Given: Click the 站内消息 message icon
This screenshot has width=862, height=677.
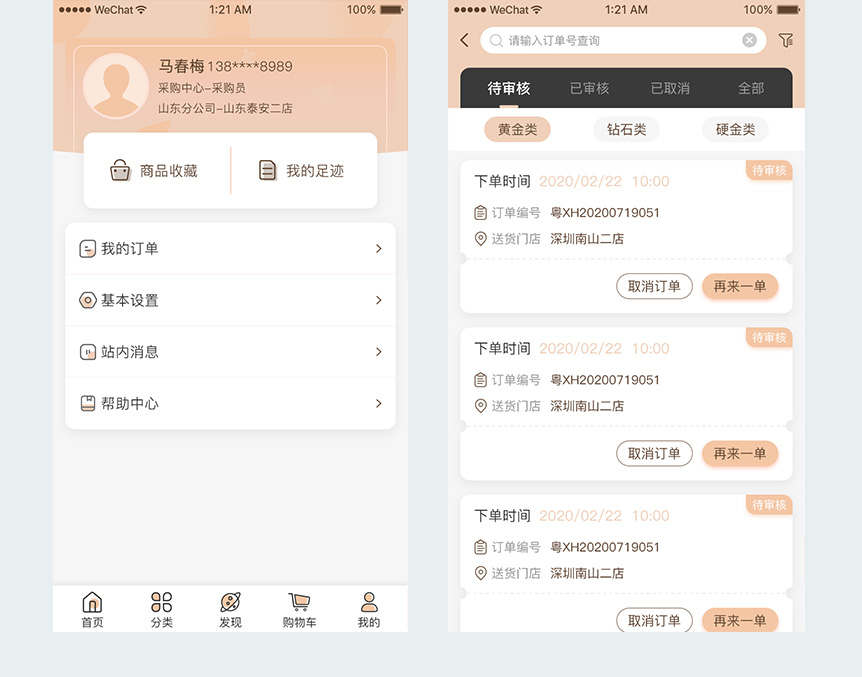Looking at the screenshot, I should (87, 352).
